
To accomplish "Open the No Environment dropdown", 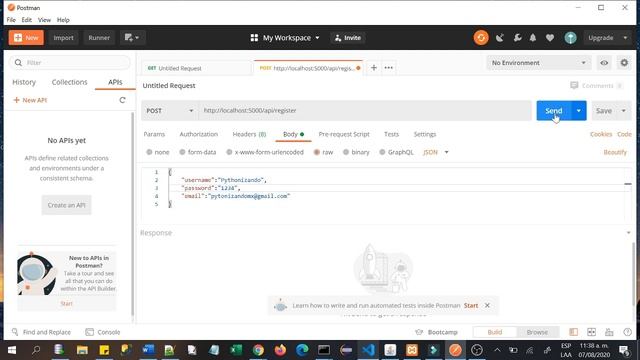I will point(538,63).
